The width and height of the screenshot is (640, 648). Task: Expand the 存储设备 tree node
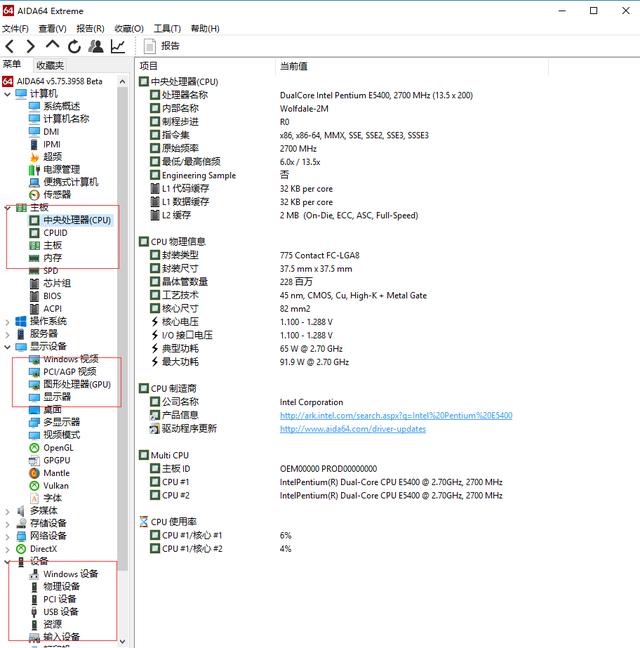[7, 524]
